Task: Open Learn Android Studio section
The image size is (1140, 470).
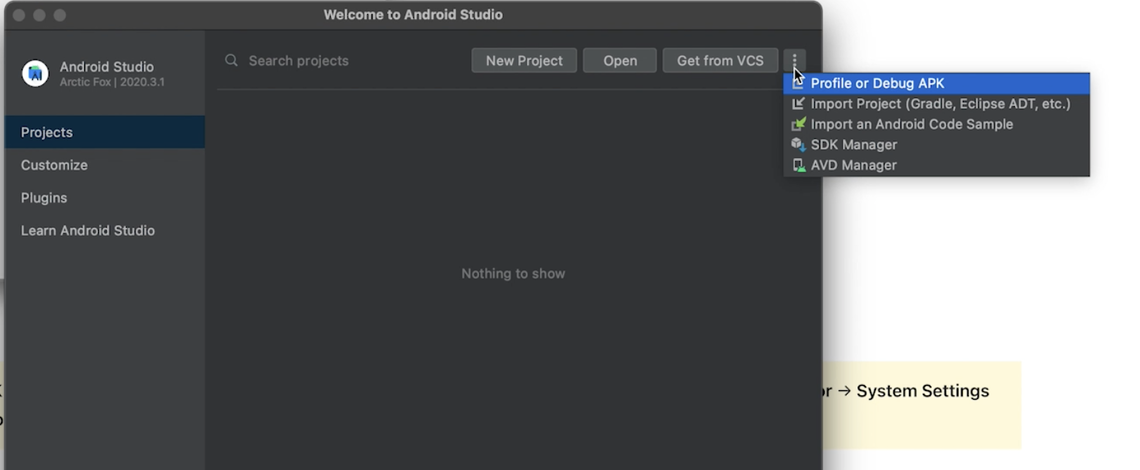Action: (105, 231)
